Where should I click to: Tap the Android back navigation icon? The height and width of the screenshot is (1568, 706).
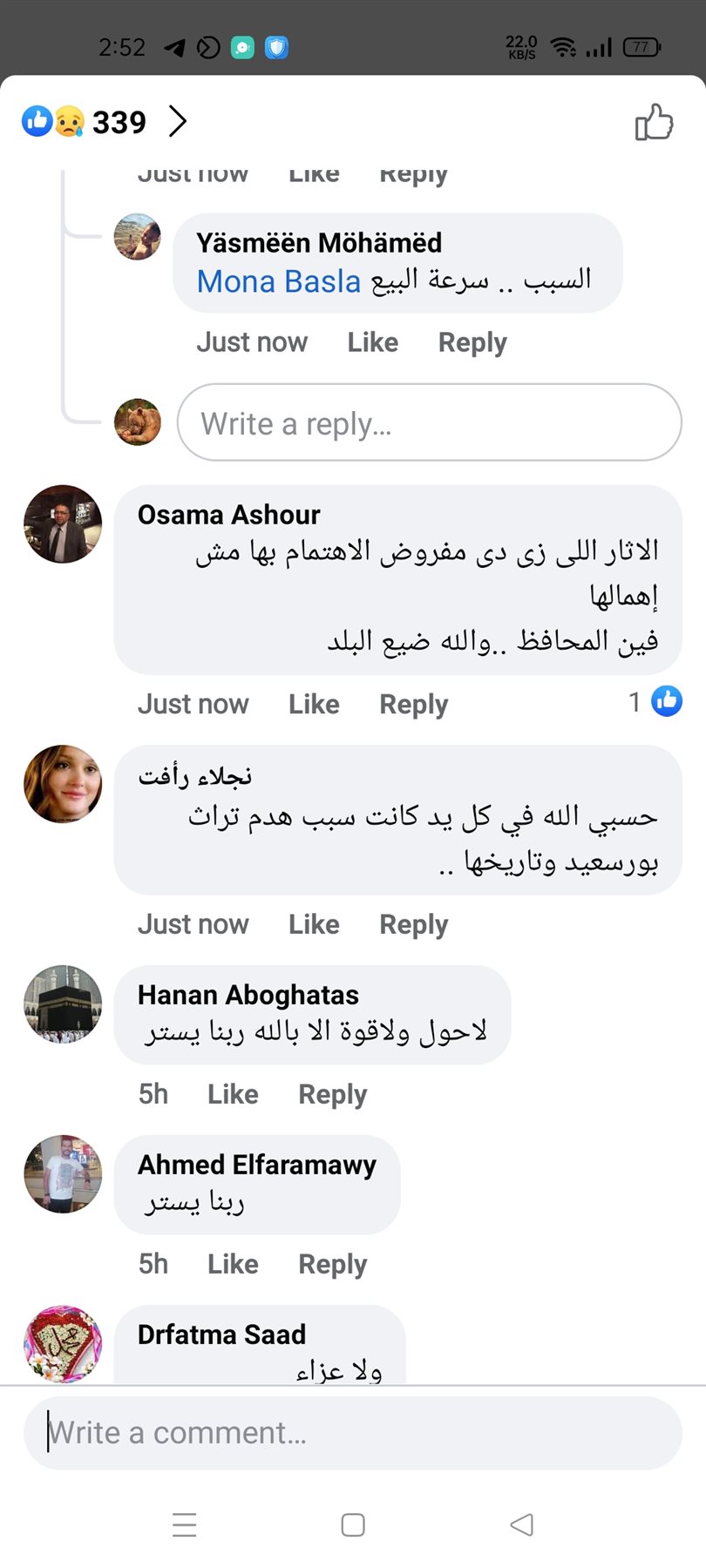point(521,1524)
